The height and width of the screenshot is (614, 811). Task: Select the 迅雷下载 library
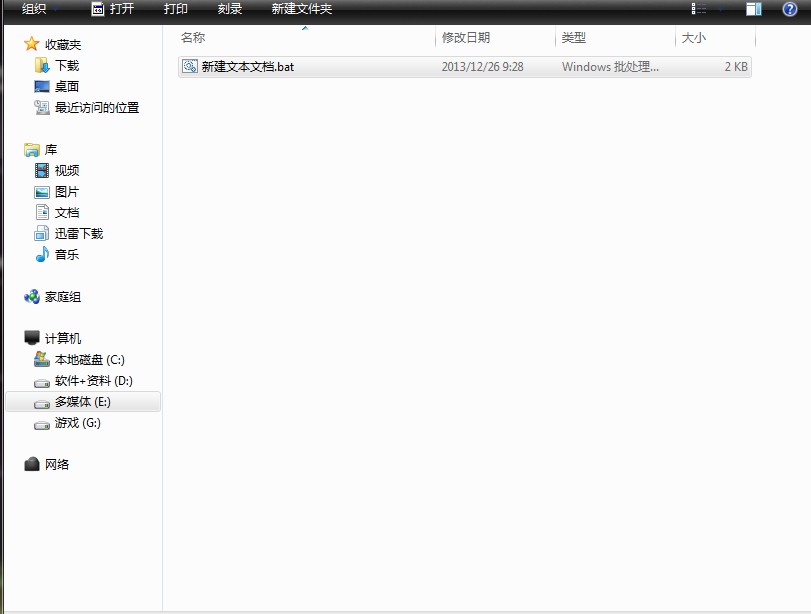tap(78, 233)
